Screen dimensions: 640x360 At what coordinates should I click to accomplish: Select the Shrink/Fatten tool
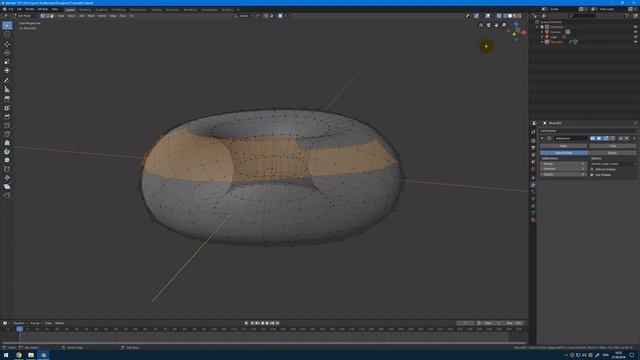[7, 178]
